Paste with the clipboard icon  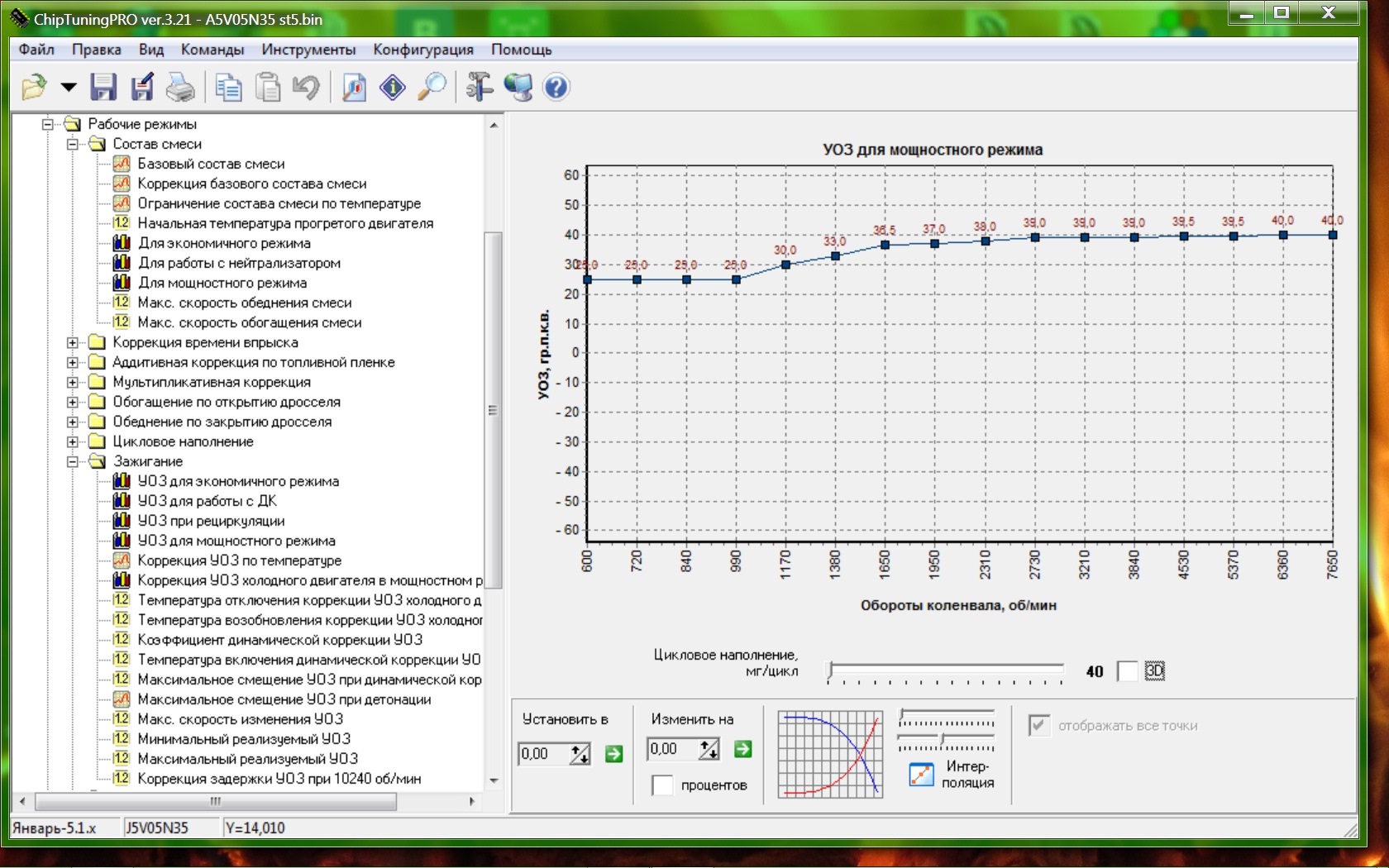(267, 87)
